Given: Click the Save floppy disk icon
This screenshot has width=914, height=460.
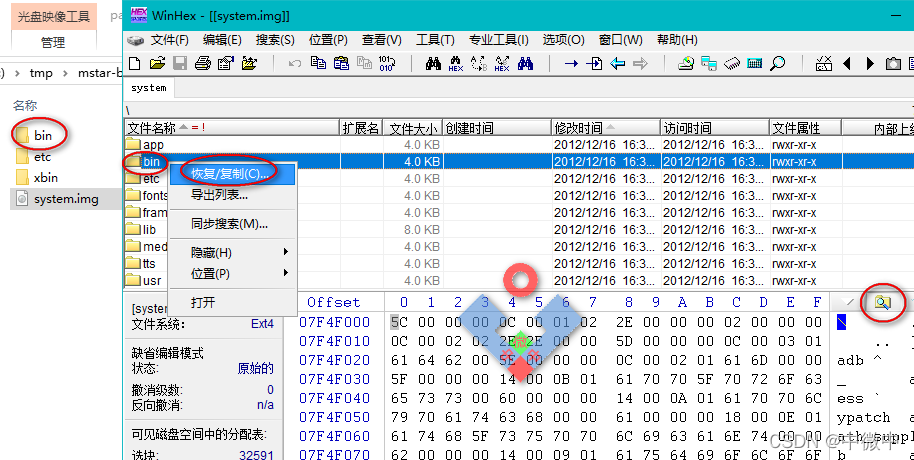Looking at the screenshot, I should click(180, 63).
